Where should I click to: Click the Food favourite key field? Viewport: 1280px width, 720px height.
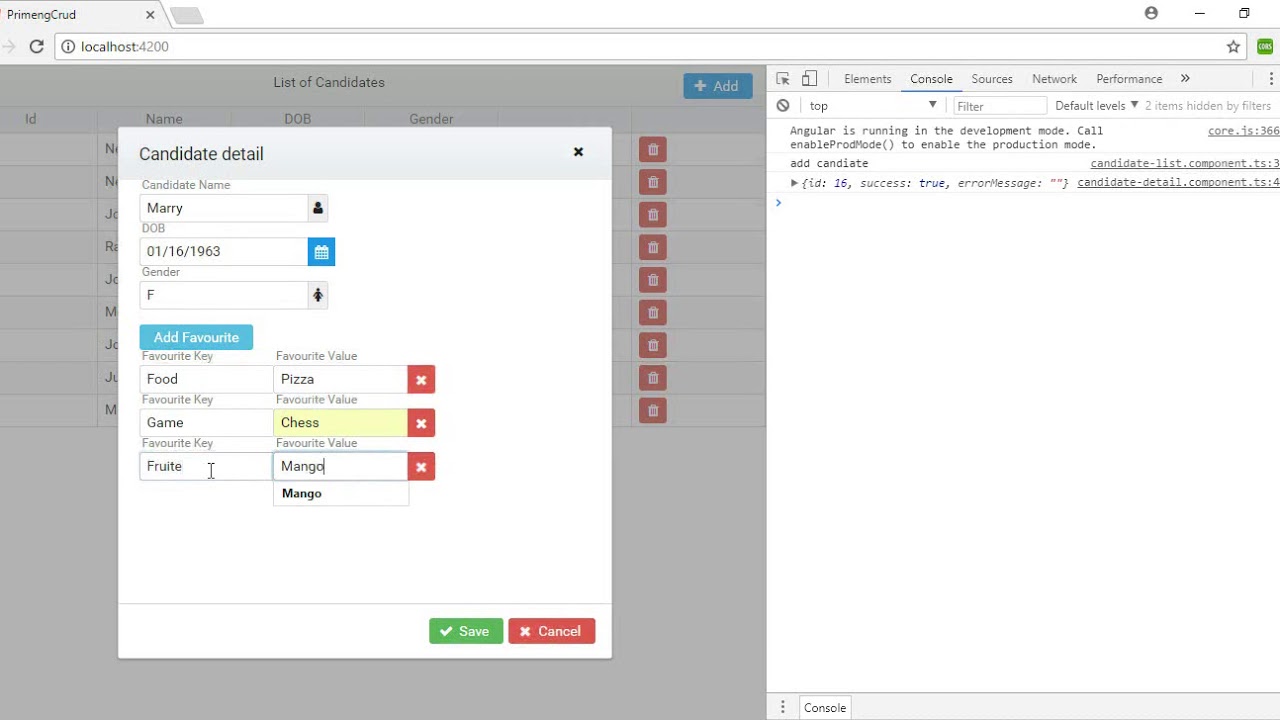pyautogui.click(x=206, y=380)
